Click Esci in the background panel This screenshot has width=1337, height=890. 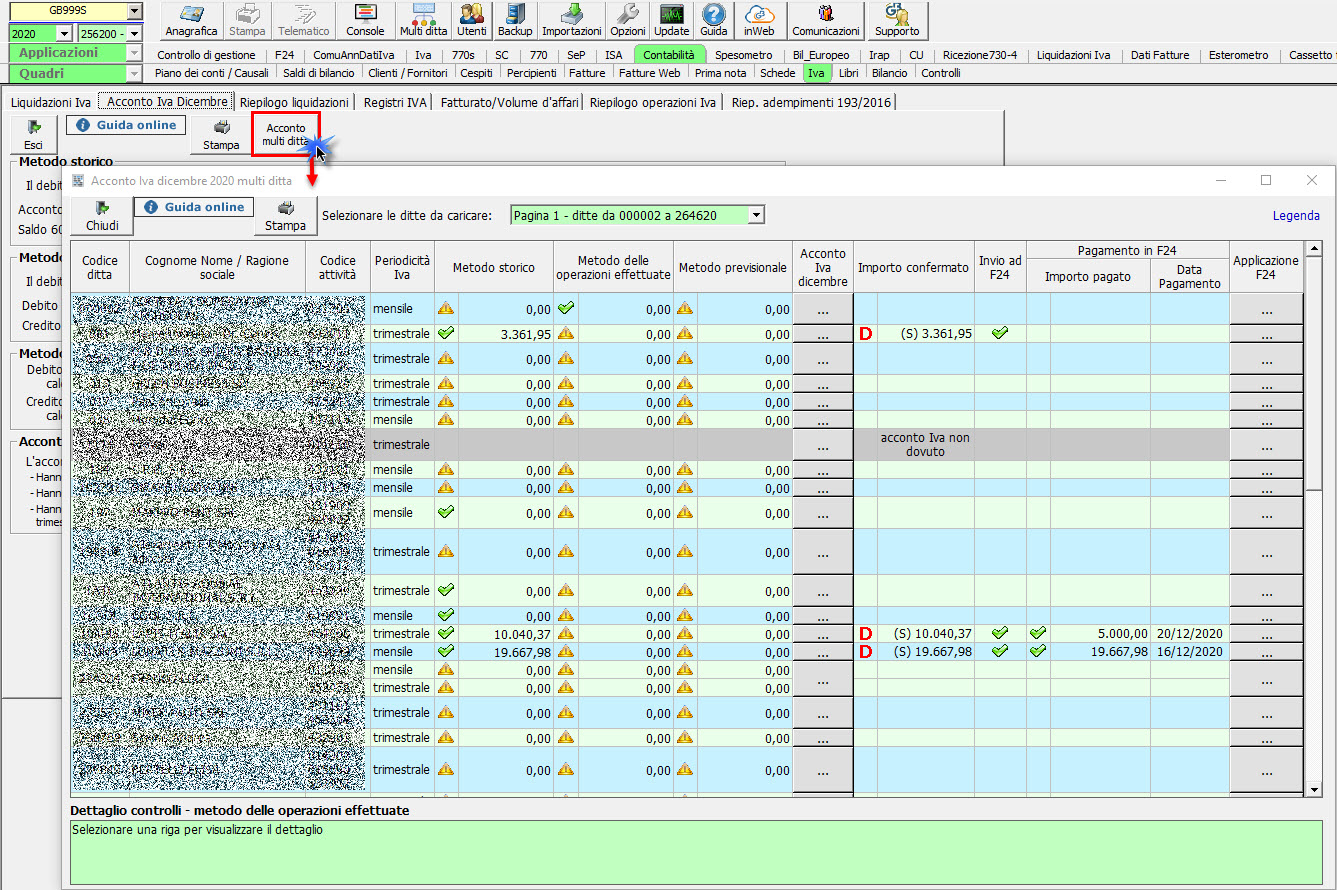(x=34, y=135)
